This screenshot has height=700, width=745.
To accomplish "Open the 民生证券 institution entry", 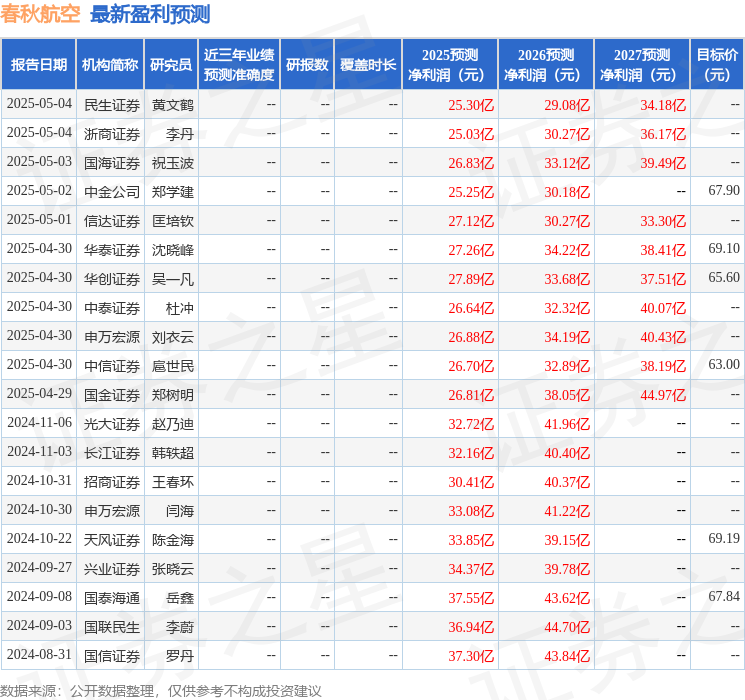I will coord(112,104).
